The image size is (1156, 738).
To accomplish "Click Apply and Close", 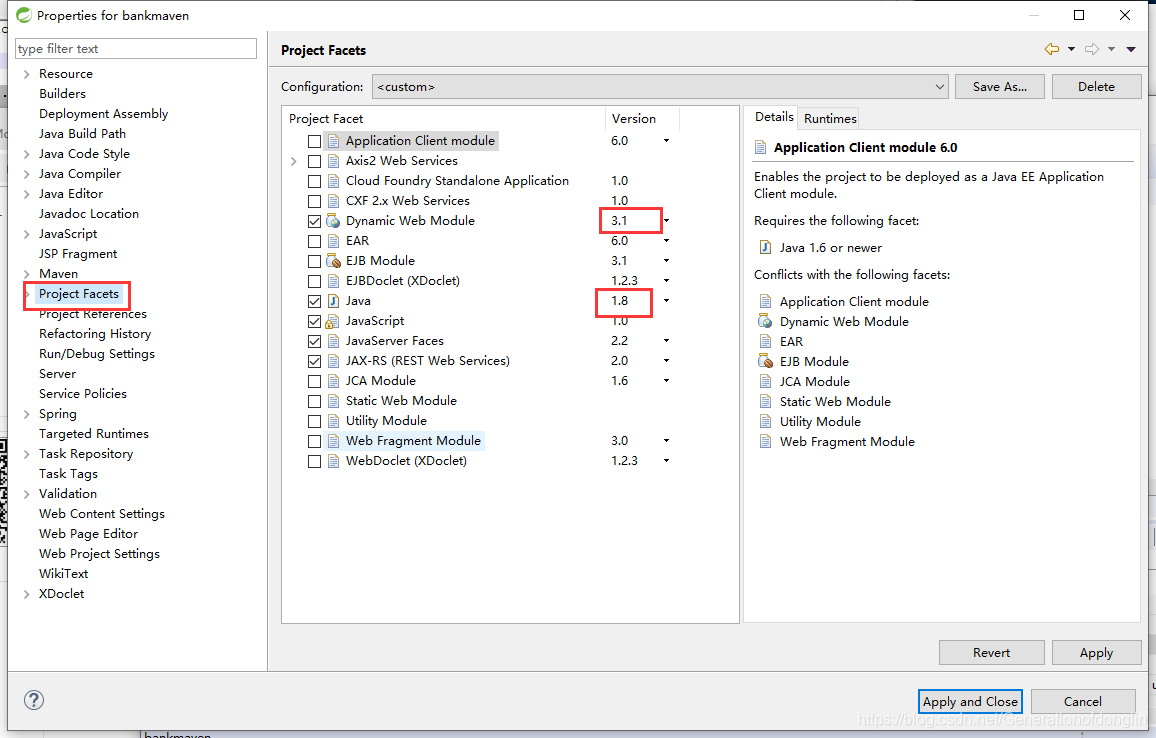I will point(970,701).
